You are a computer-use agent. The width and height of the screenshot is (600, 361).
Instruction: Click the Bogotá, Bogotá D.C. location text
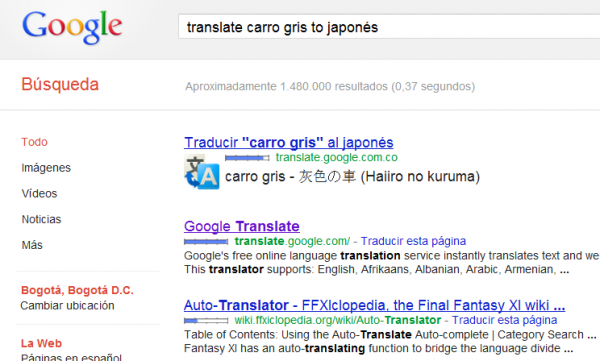pos(77,290)
